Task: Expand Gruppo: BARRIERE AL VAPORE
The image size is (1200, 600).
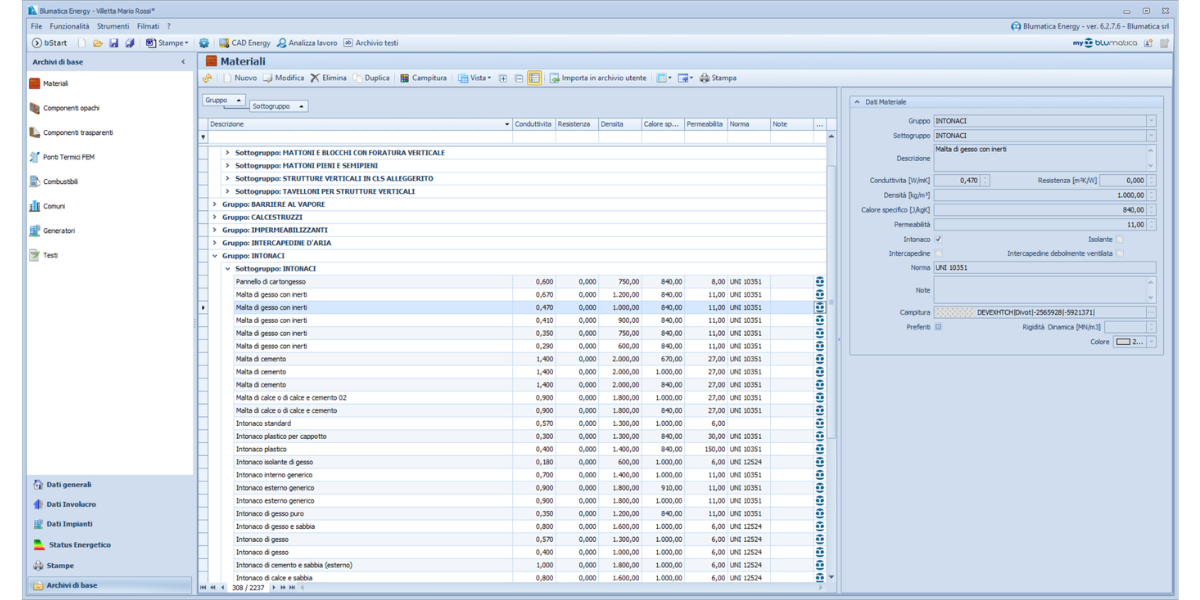Action: (215, 204)
